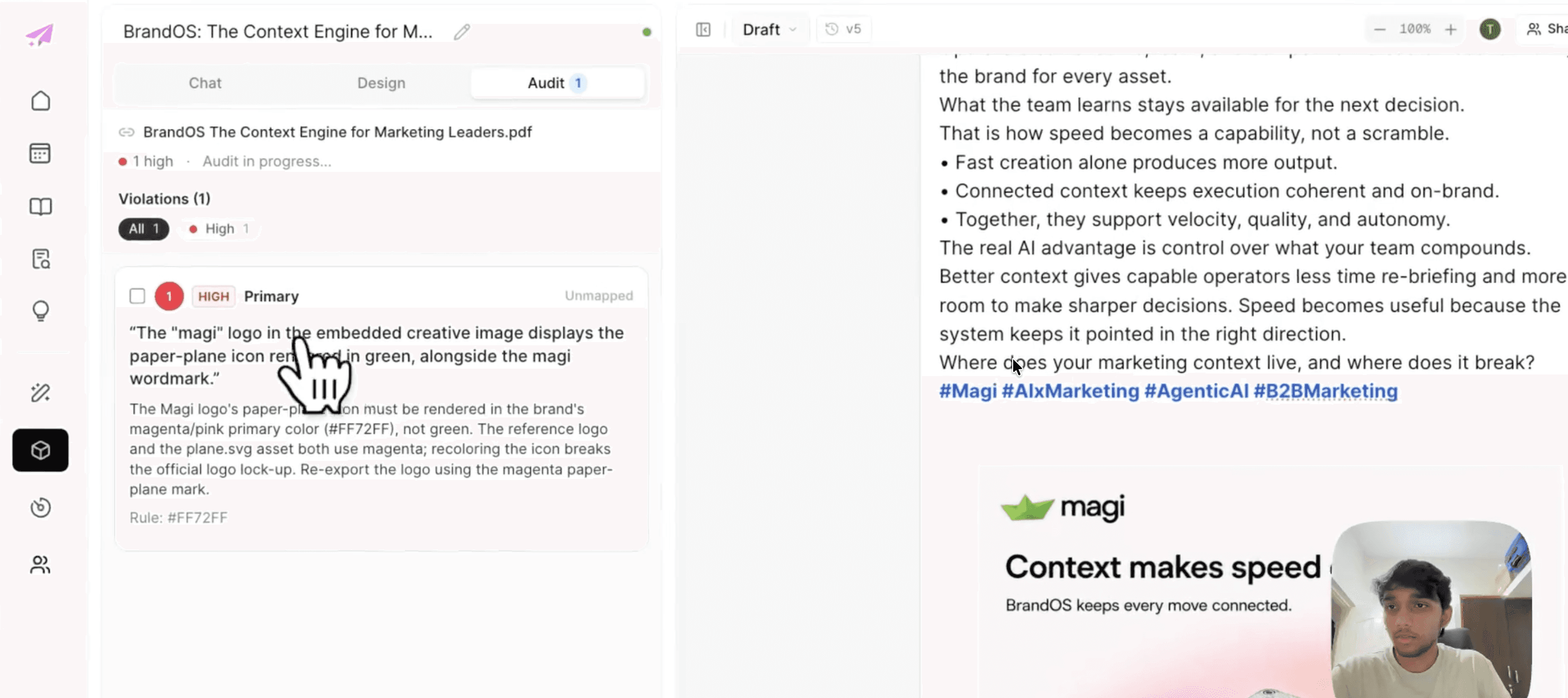Click the '1 high' summary indicator
This screenshot has height=698, width=1568.
(146, 161)
